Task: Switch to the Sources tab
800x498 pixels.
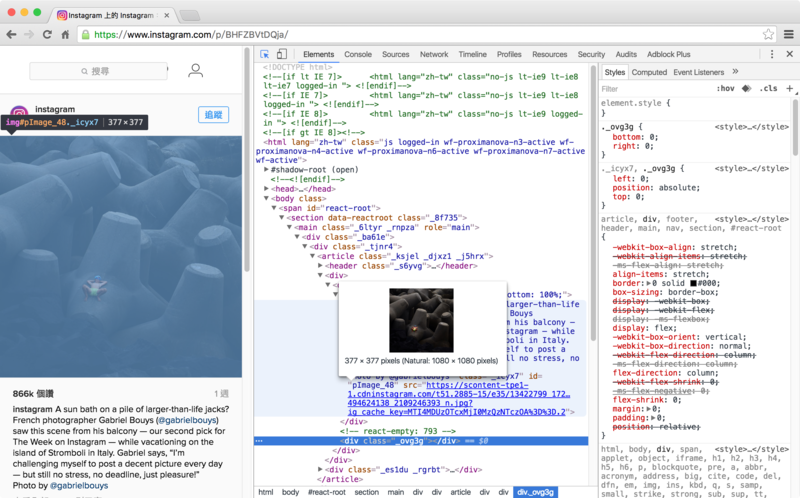Action: click(x=395, y=54)
